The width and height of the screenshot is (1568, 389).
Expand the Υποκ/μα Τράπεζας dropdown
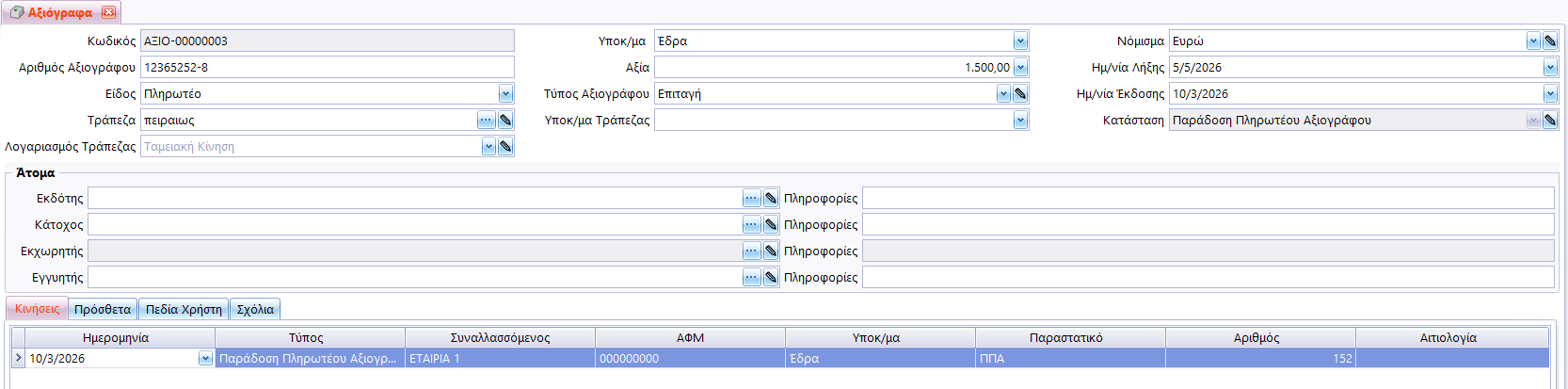click(x=1020, y=121)
